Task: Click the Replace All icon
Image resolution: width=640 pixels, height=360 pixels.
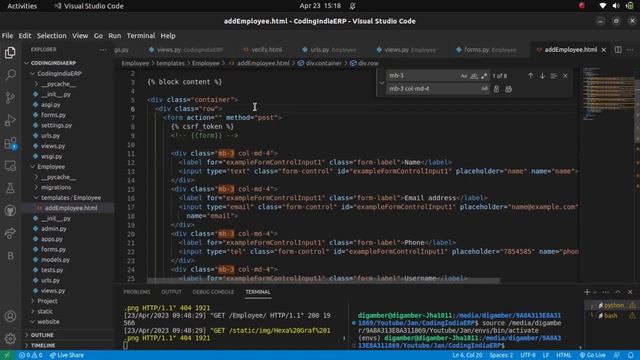Action: (x=509, y=89)
